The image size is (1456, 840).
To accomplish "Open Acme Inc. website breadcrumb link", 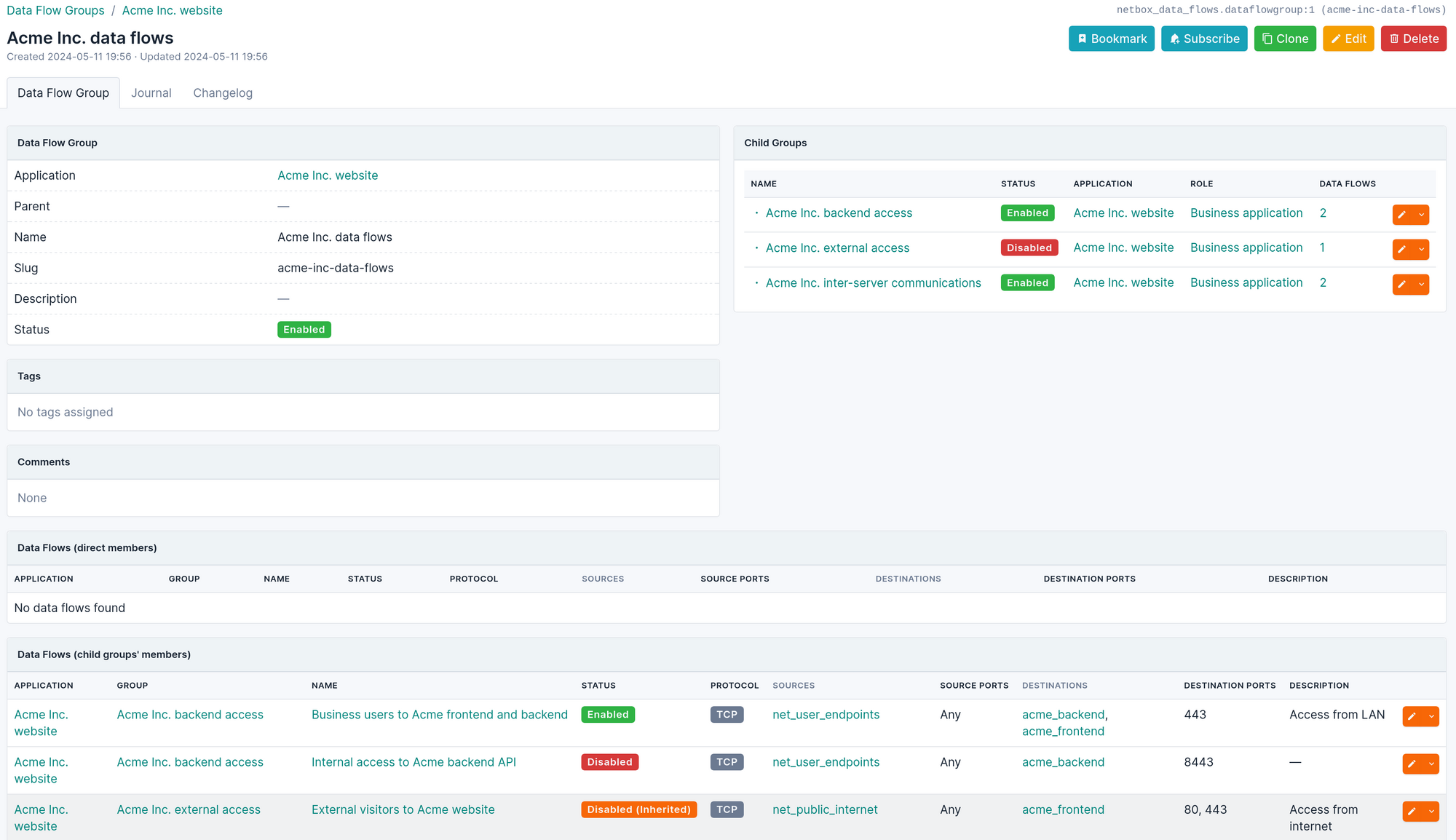I will [x=173, y=10].
